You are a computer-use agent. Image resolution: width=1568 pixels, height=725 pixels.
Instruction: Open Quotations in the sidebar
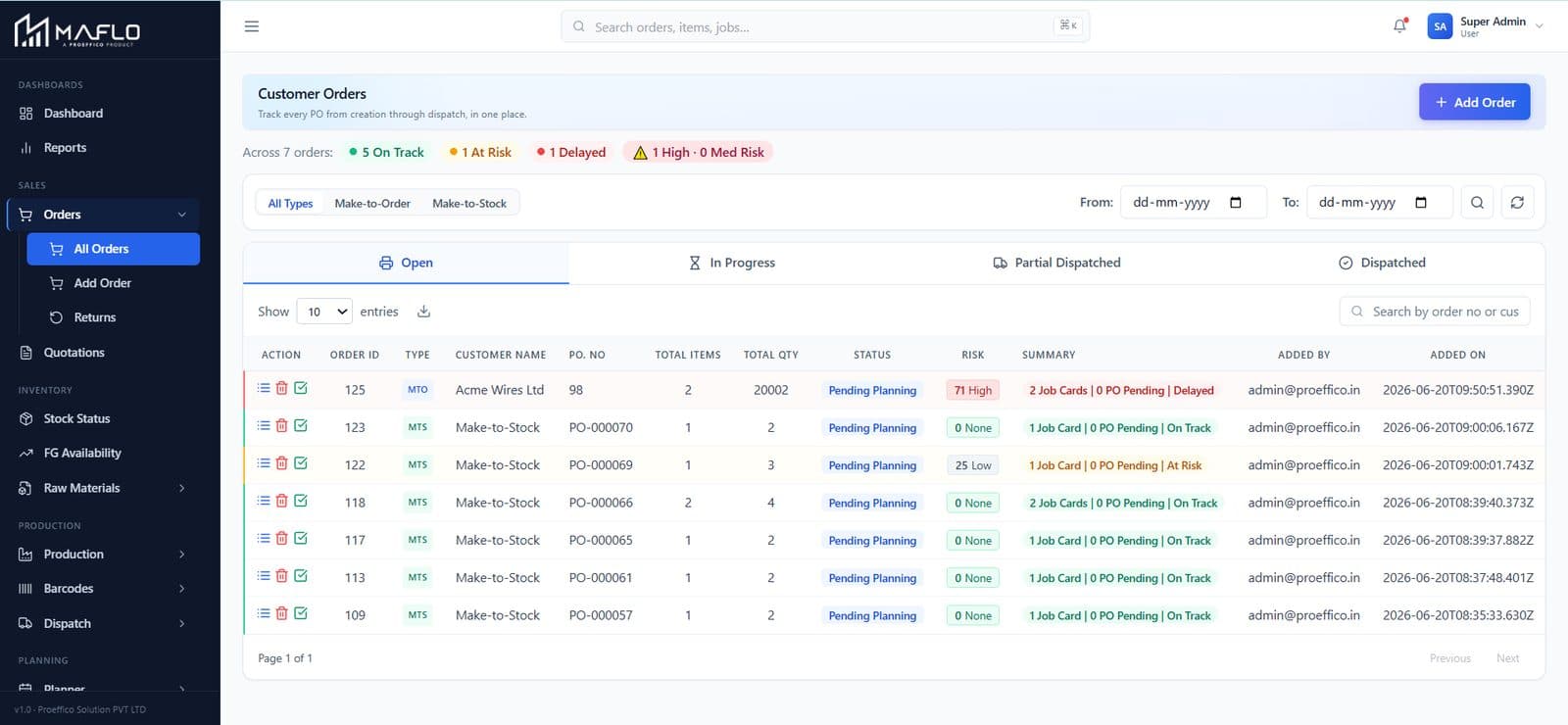(103, 353)
